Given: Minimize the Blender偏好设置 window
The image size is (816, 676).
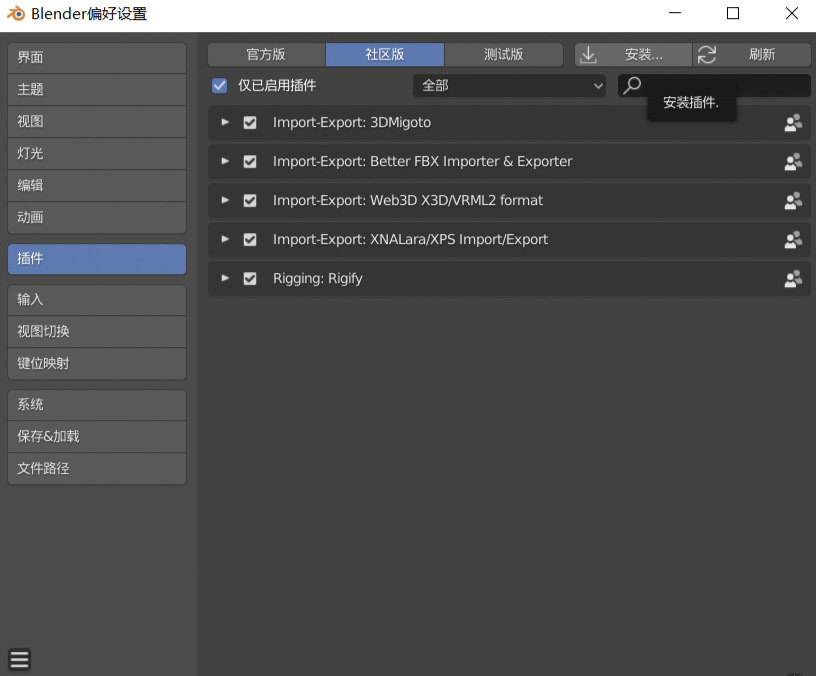Looking at the screenshot, I should tap(675, 13).
